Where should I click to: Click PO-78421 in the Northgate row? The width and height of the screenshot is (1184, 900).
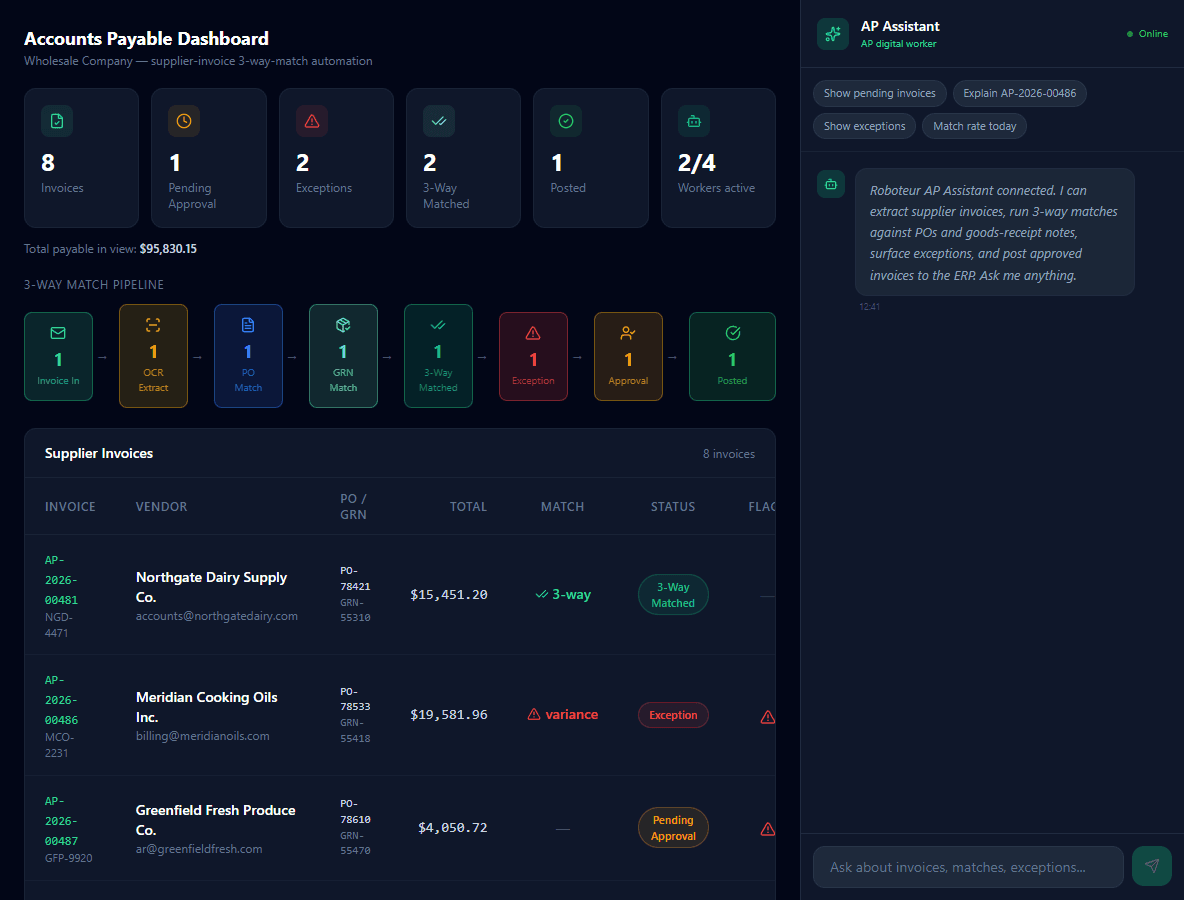point(355,578)
